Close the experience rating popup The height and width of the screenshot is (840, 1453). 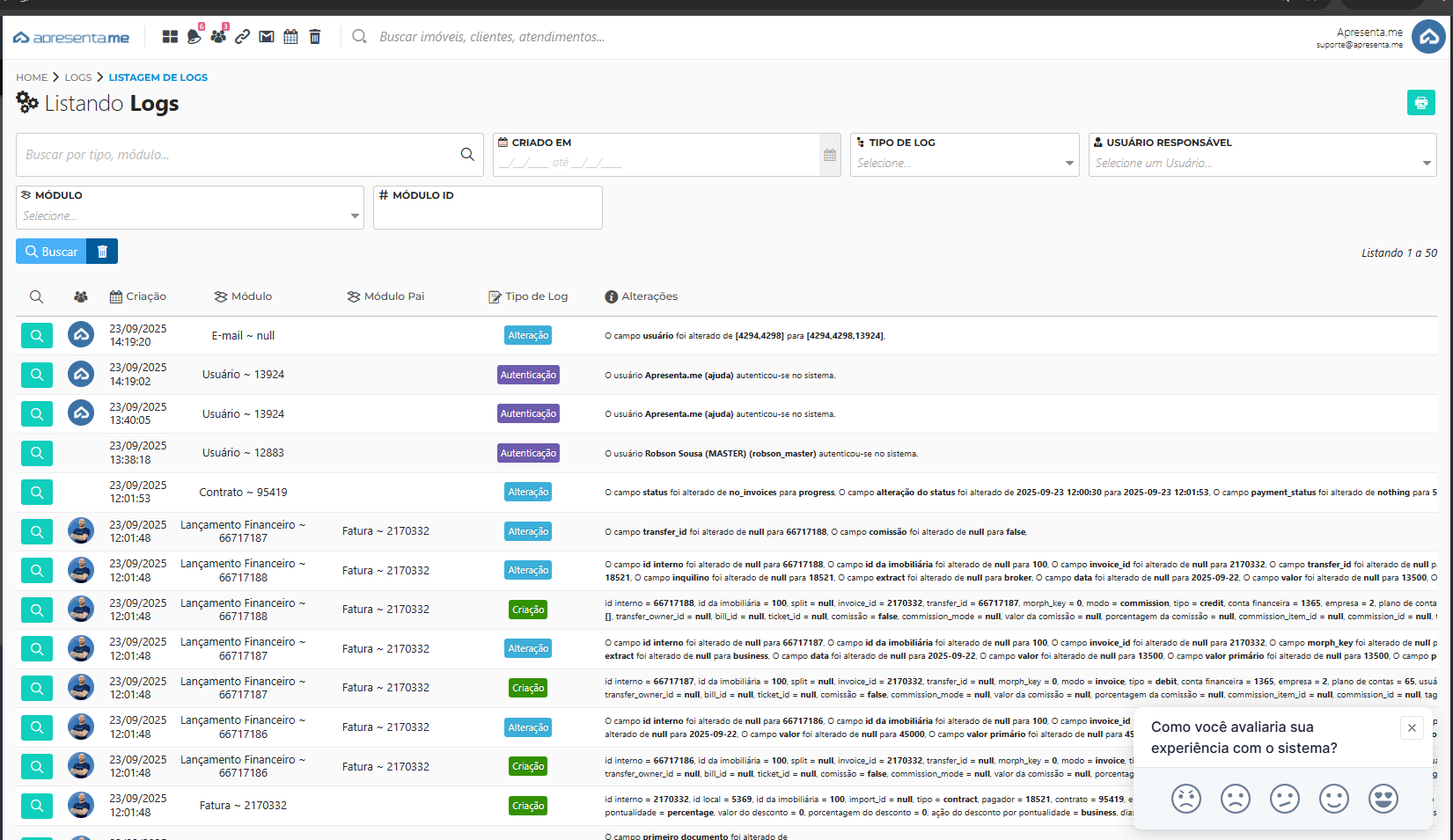(1412, 727)
